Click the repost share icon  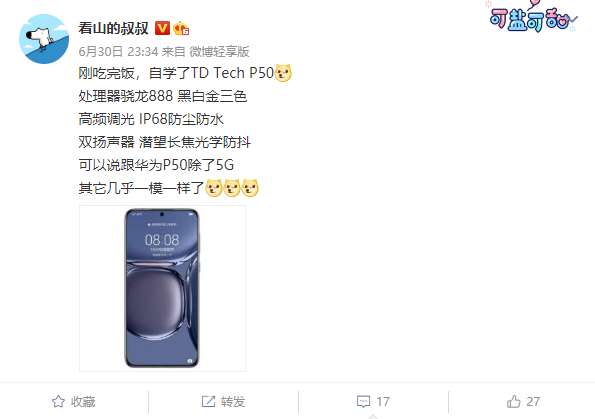click(208, 402)
